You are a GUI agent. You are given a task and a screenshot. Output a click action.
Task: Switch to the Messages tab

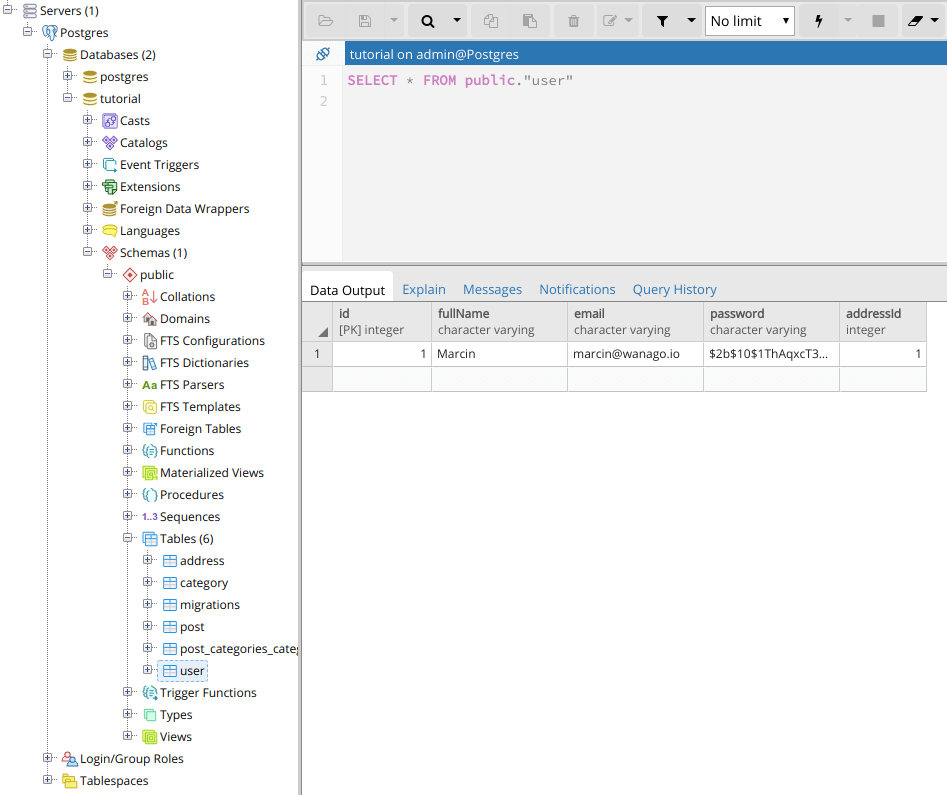(492, 289)
